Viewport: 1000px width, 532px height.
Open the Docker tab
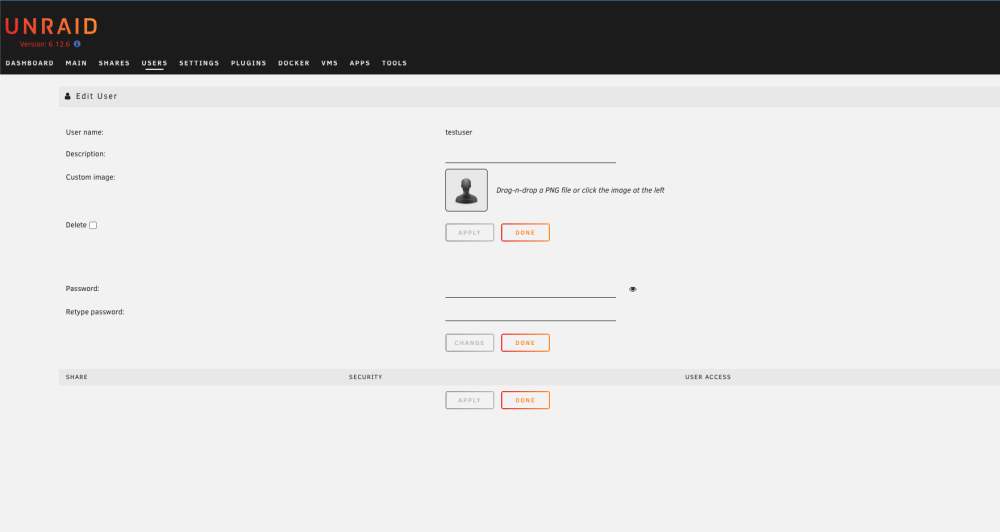[x=294, y=63]
